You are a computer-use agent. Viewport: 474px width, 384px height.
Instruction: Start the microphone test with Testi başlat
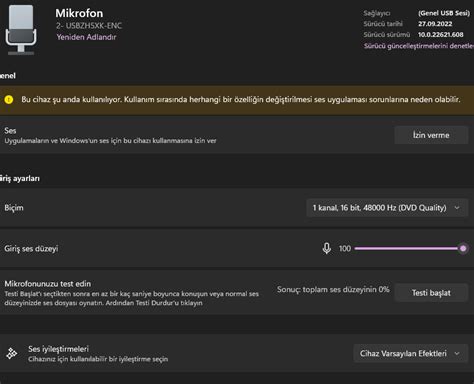pyautogui.click(x=431, y=293)
